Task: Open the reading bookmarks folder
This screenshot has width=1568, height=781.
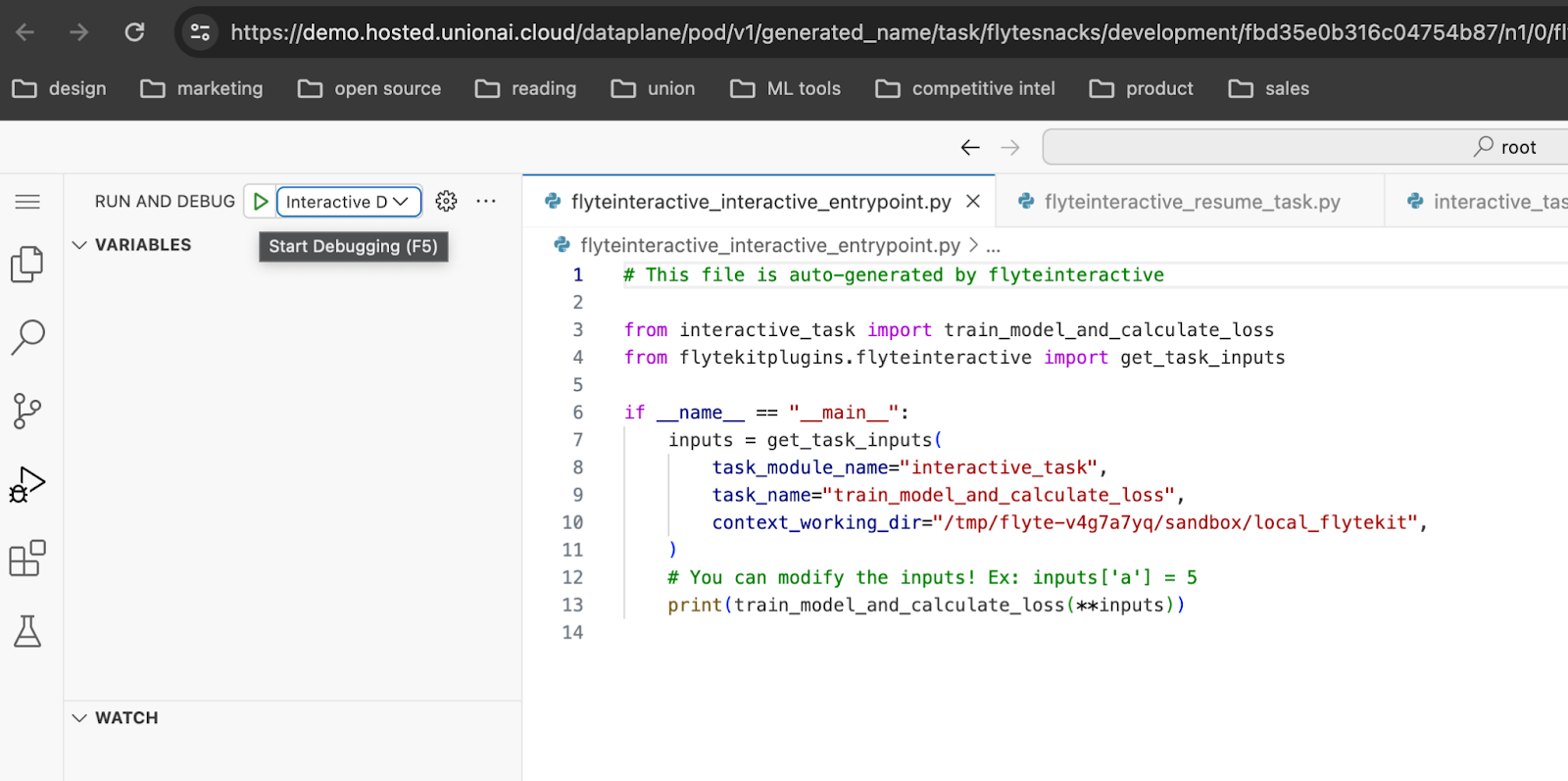Action: tap(526, 88)
